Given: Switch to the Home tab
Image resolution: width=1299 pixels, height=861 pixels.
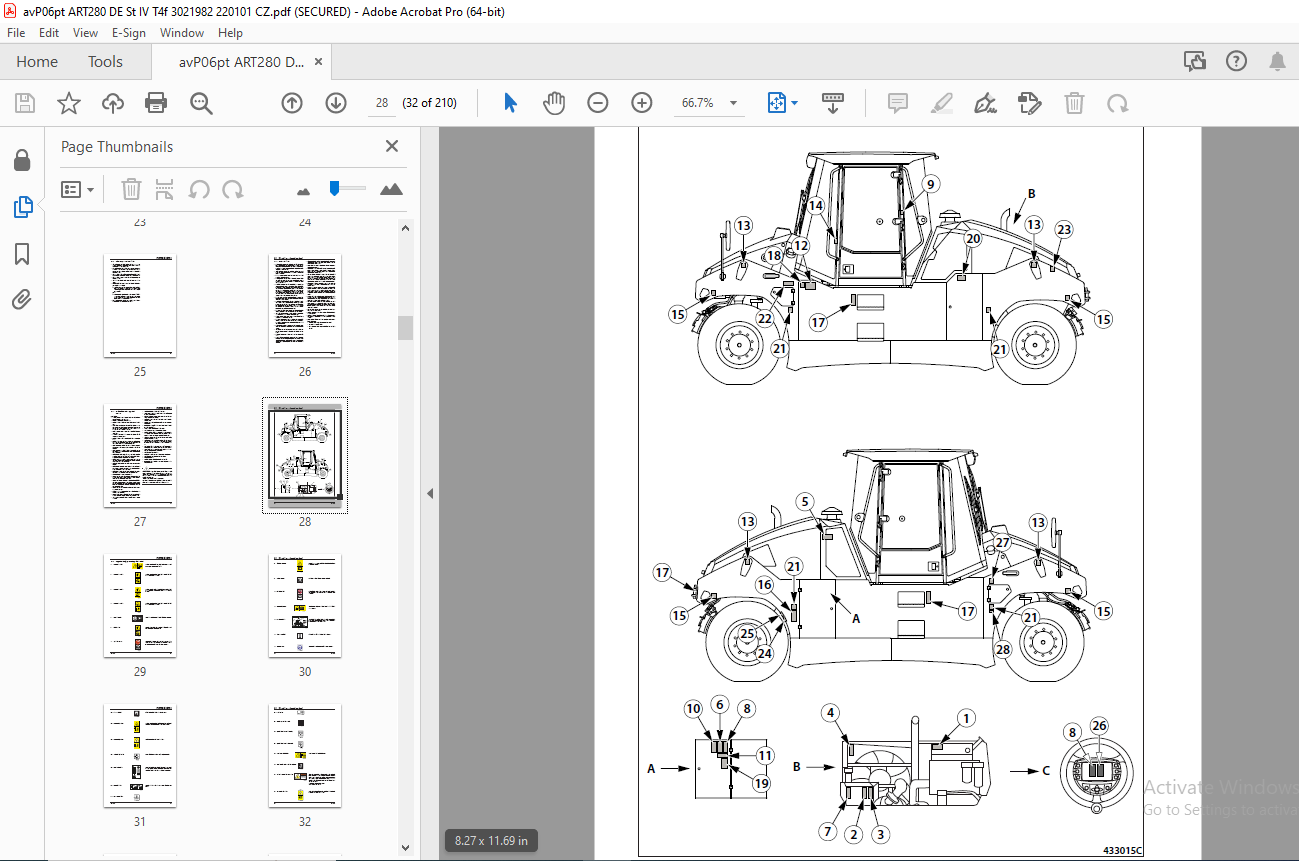Looking at the screenshot, I should click(x=37, y=62).
